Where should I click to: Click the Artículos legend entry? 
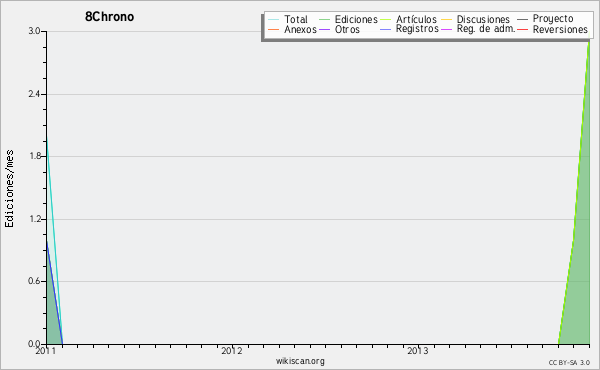[408, 19]
